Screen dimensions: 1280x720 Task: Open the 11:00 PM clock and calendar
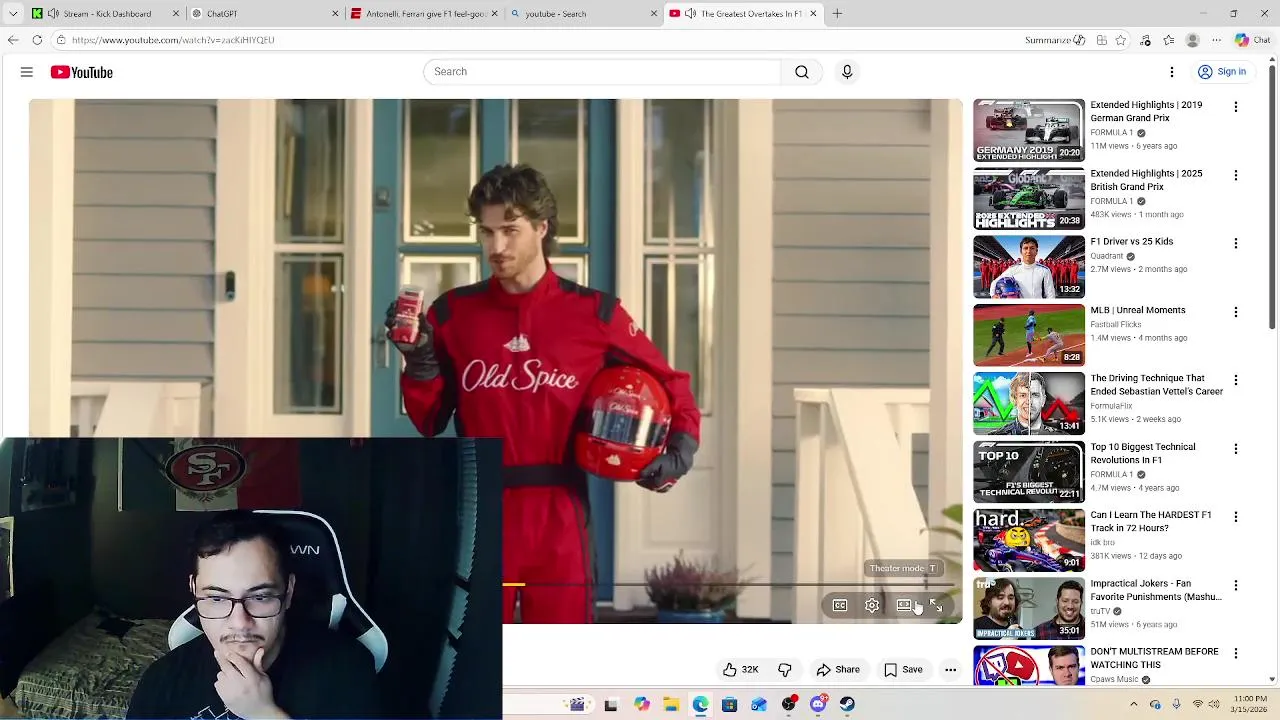1249,704
